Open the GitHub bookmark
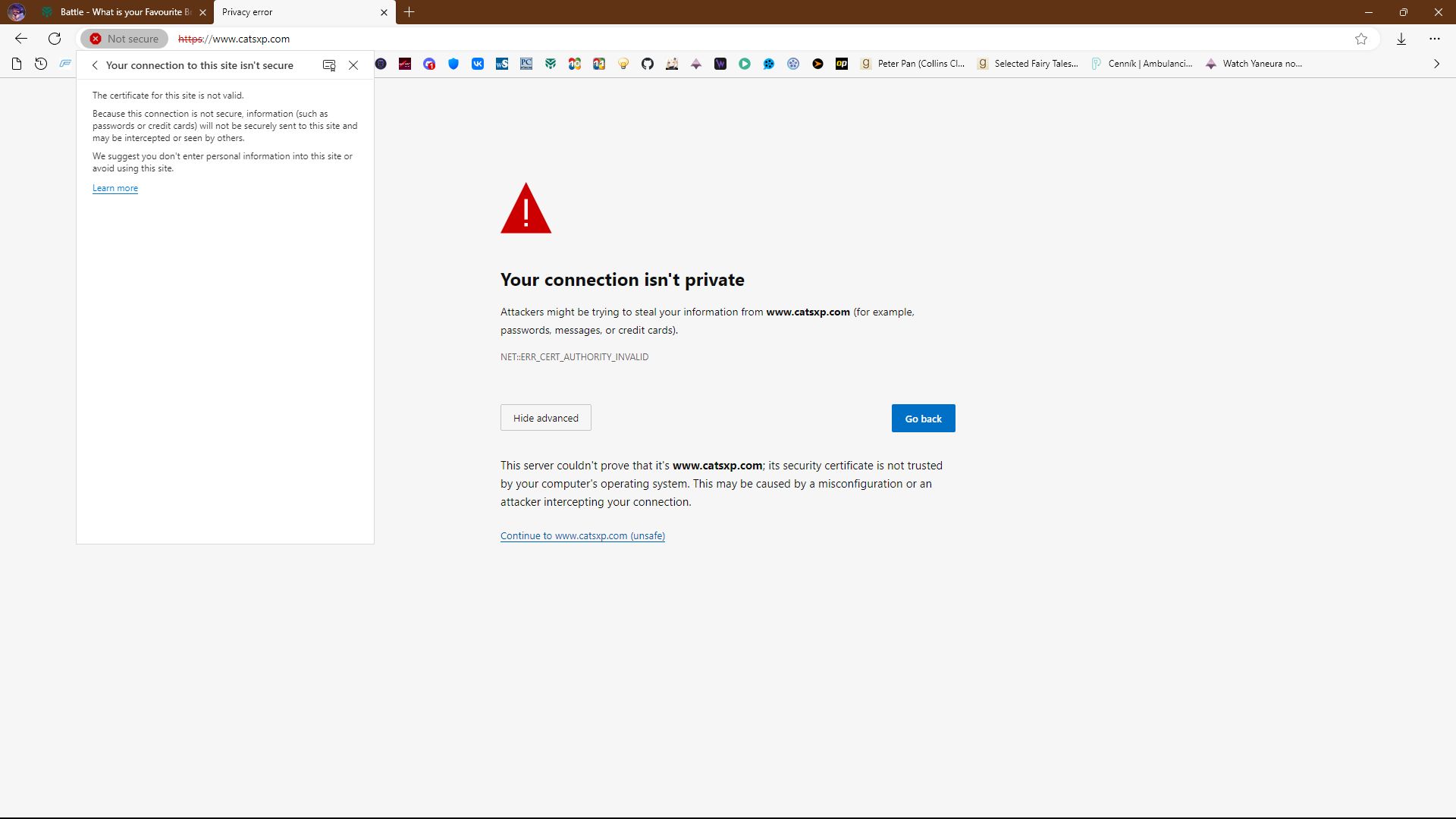 pyautogui.click(x=648, y=64)
